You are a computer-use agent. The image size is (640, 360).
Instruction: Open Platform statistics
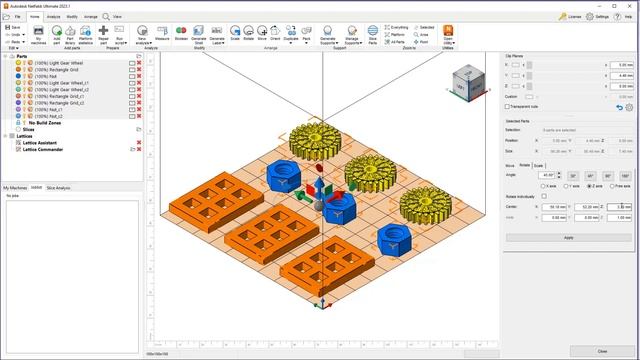click(x=85, y=34)
